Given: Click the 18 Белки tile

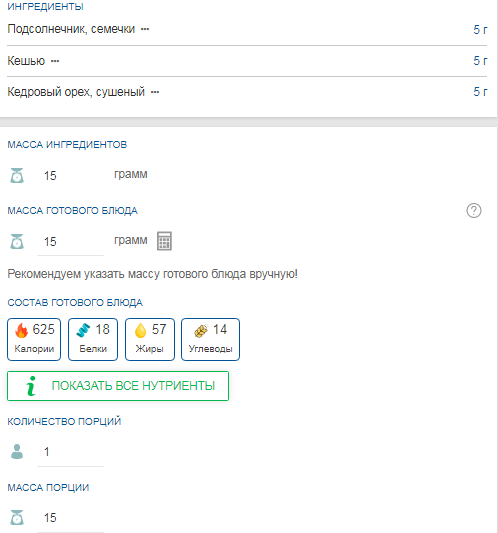Looking at the screenshot, I should tap(93, 339).
